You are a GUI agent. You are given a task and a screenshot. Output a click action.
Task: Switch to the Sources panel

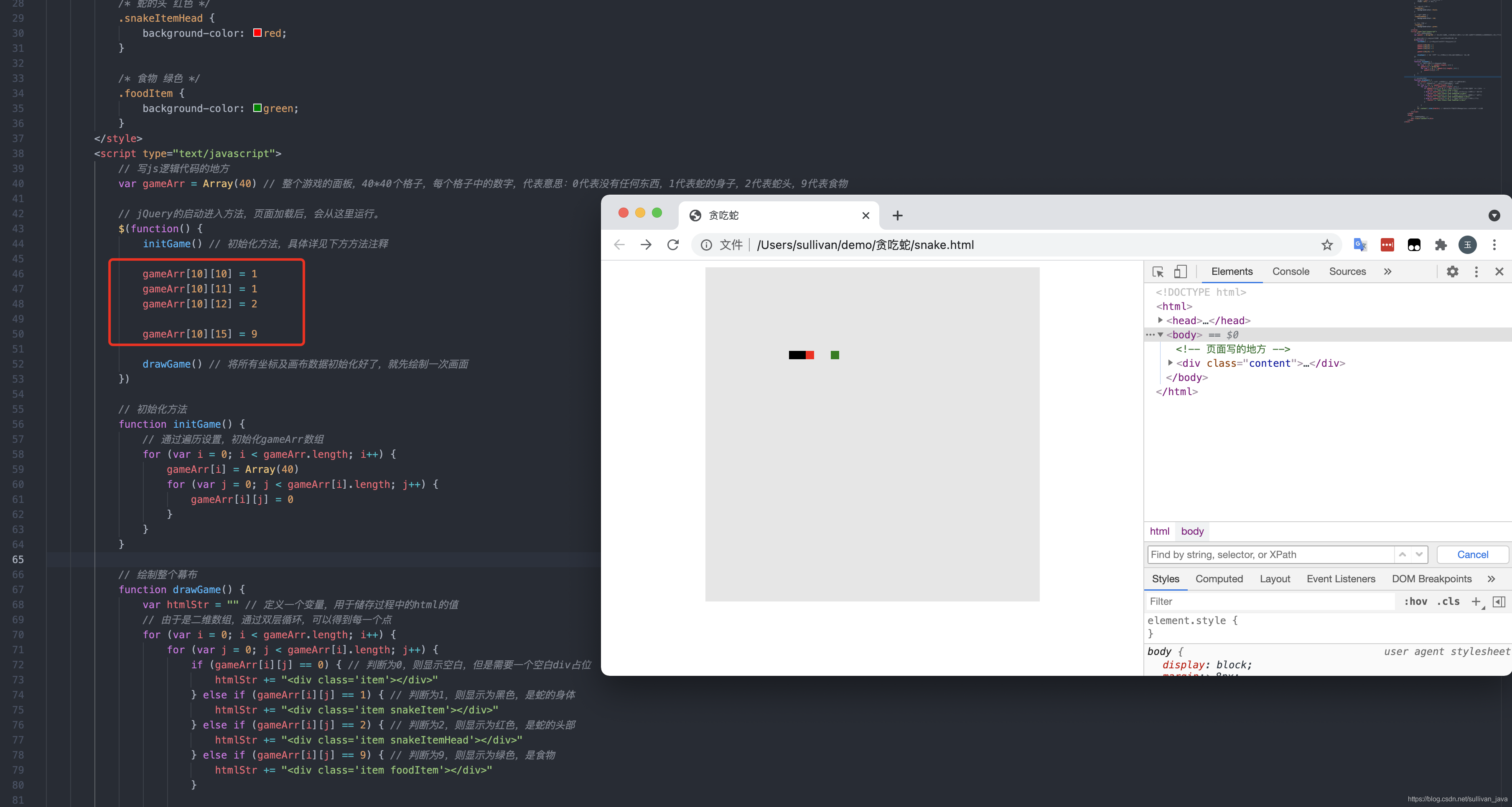(x=1347, y=272)
